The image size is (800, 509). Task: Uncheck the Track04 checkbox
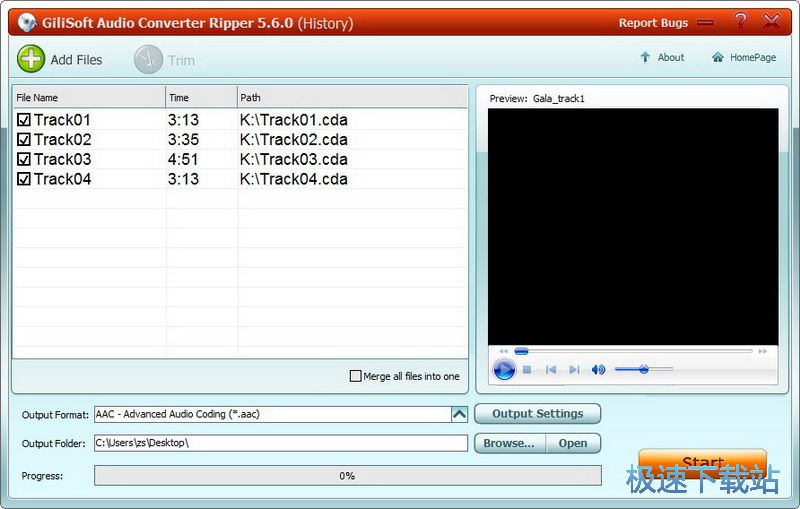23,179
